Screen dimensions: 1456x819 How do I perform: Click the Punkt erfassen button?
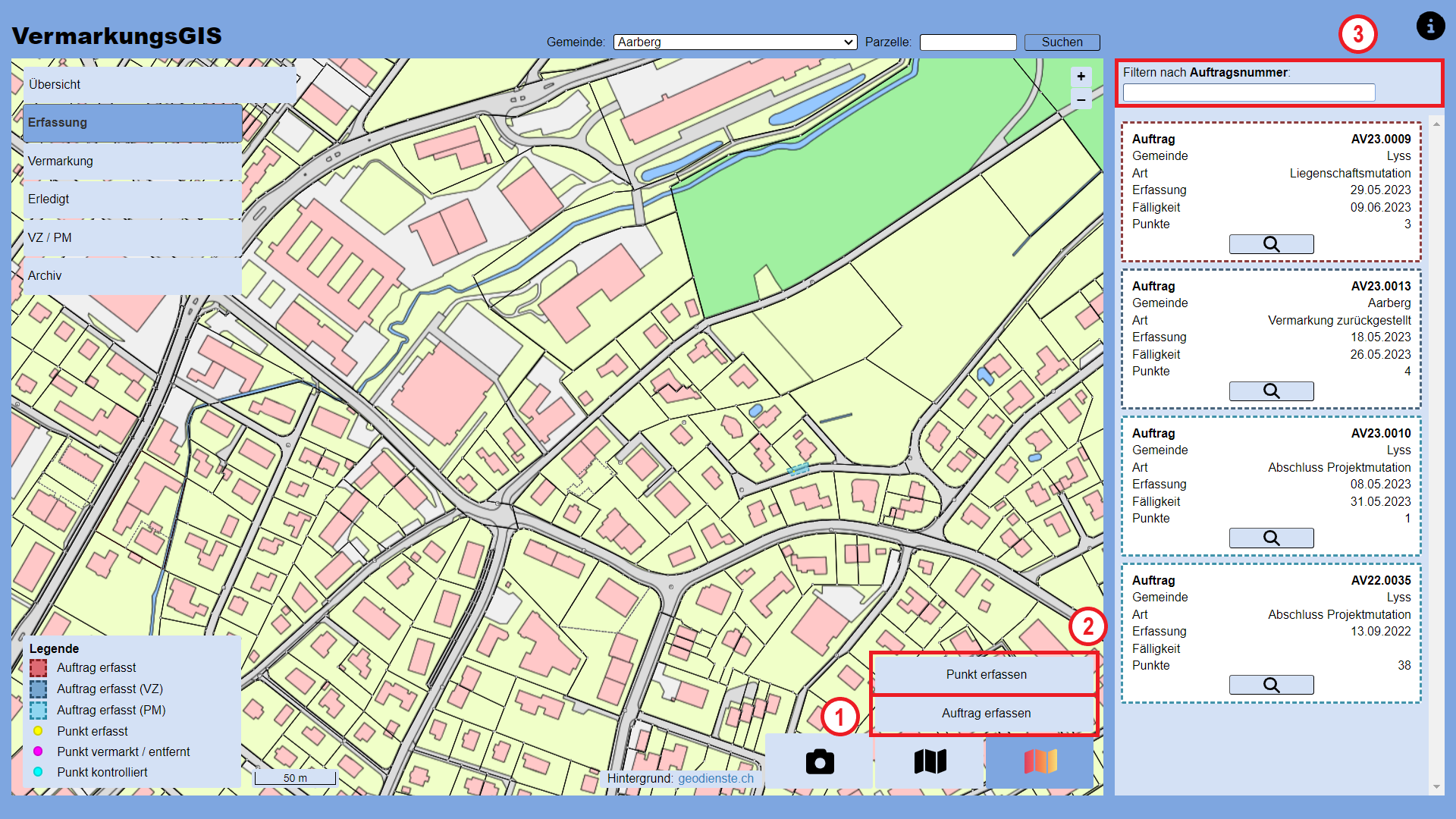985,674
